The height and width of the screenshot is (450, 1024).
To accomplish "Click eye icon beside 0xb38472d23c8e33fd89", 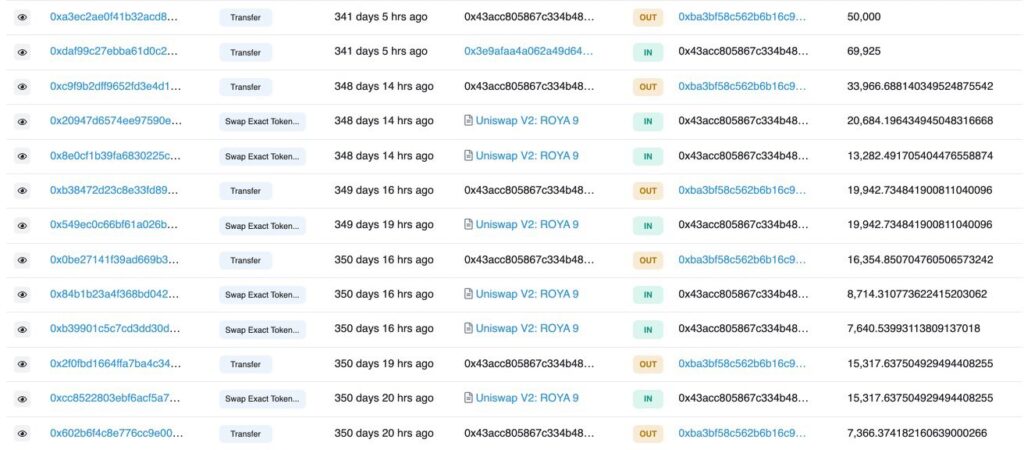I will click(x=22, y=190).
